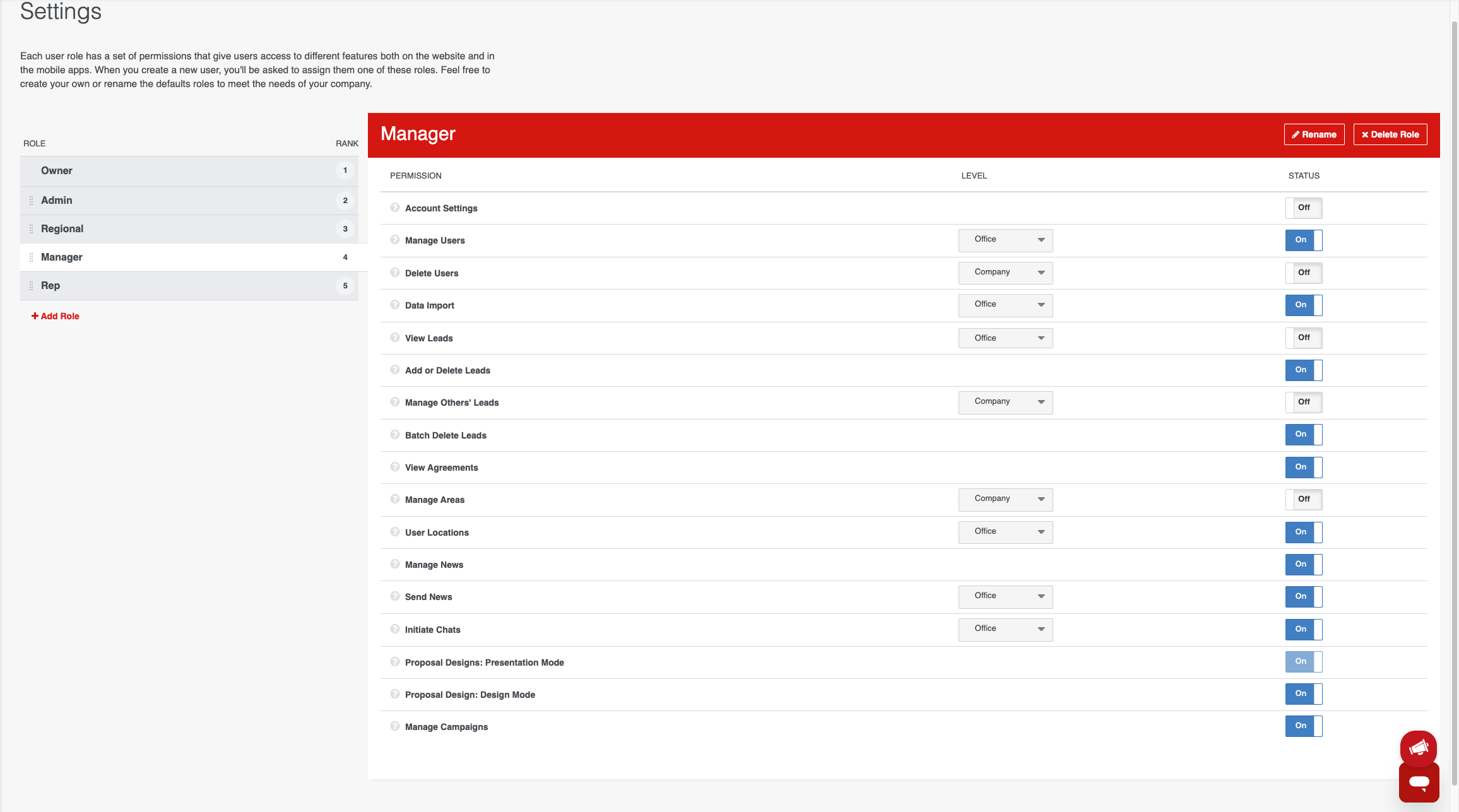Toggle Account Settings permission on
The height and width of the screenshot is (812, 1459).
(x=1304, y=208)
